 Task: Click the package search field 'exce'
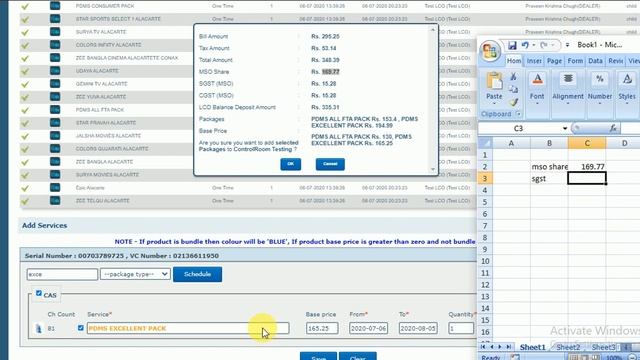[x=62, y=274]
